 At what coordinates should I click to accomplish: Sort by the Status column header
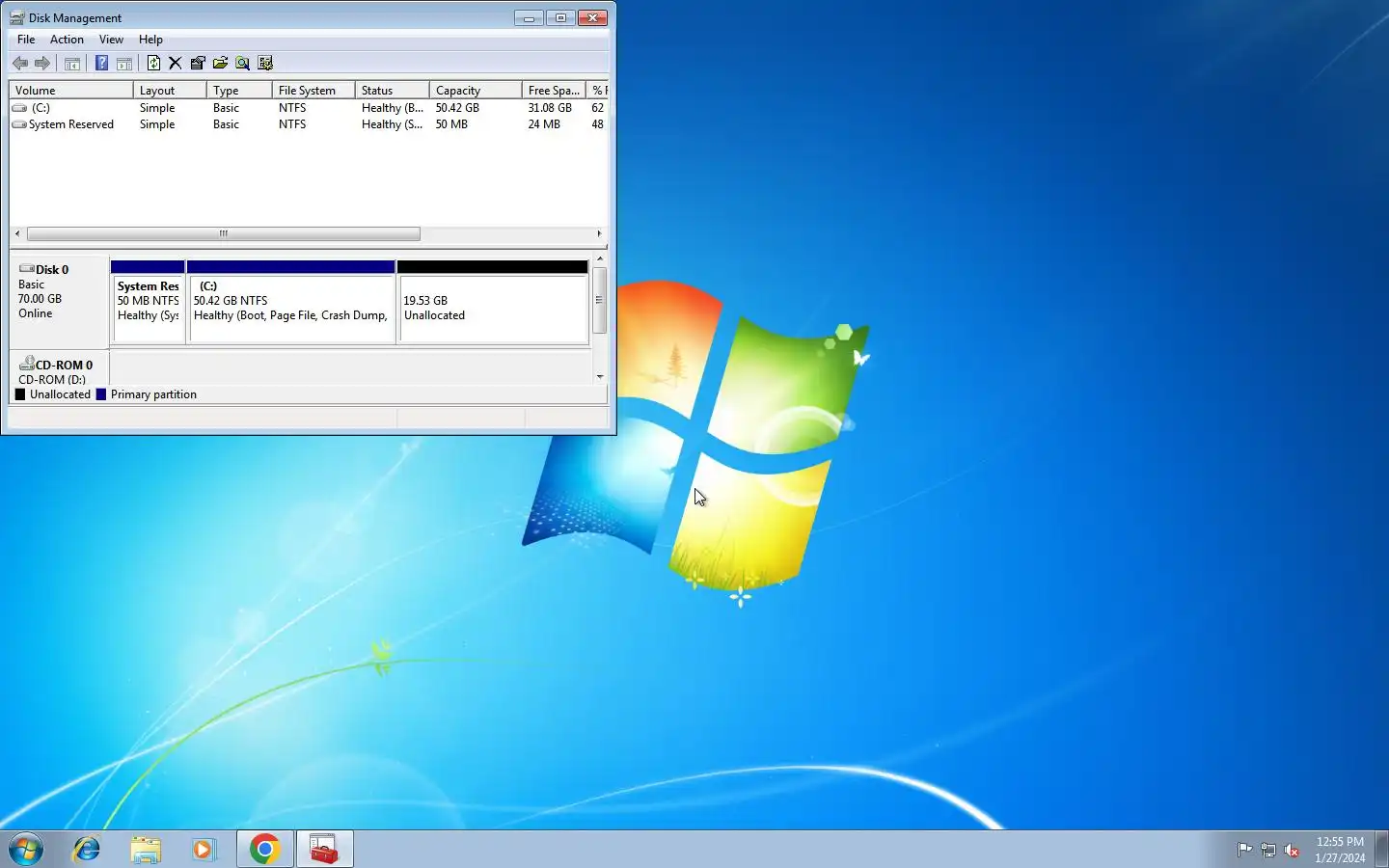pos(392,90)
